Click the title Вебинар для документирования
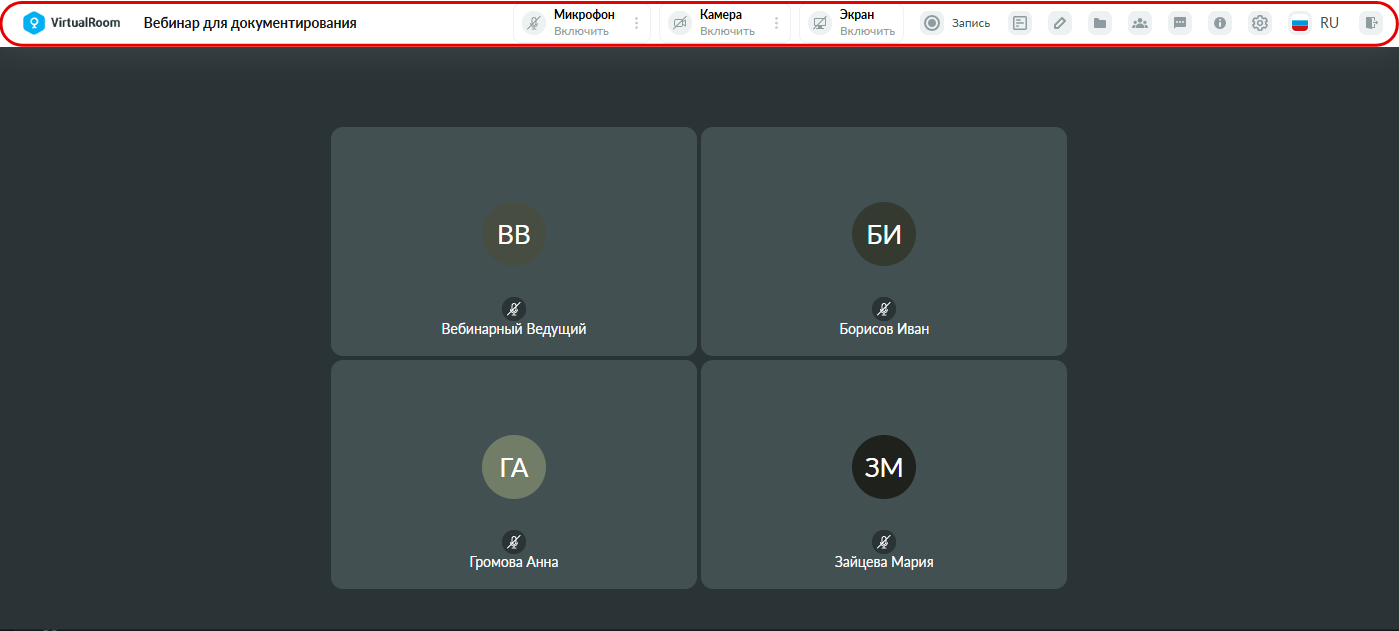Viewport: 1399px width, 631px height. [x=250, y=23]
